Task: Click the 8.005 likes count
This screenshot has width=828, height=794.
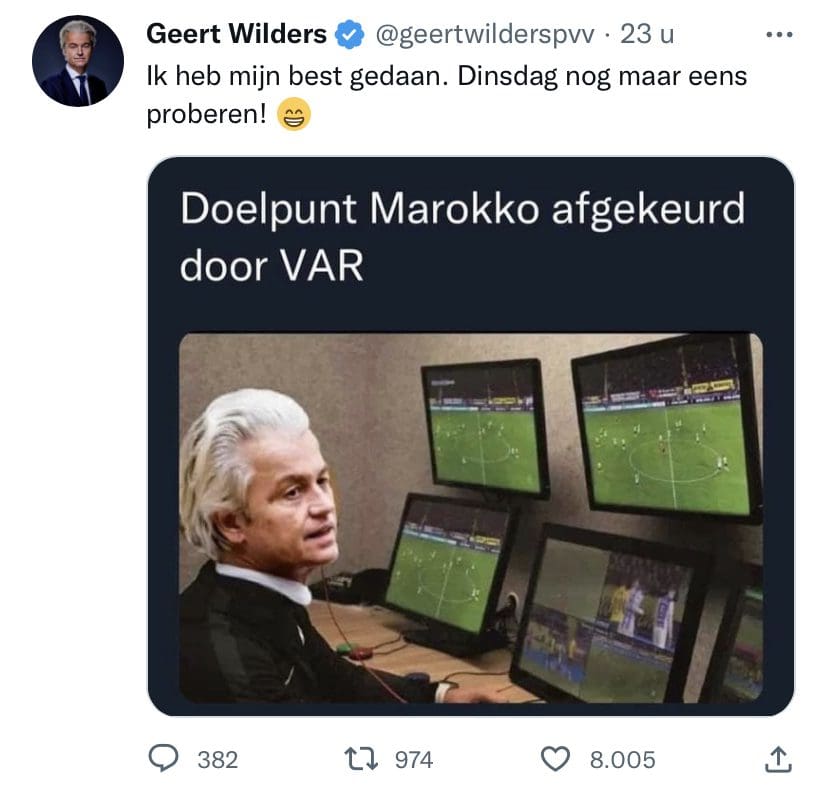Action: (623, 760)
